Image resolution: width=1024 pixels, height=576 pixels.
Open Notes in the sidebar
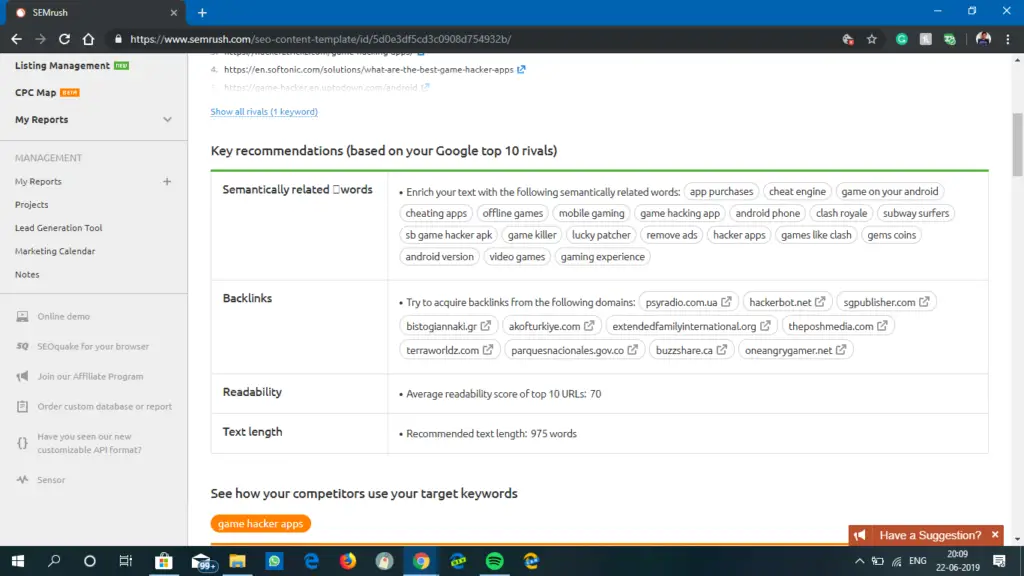point(27,274)
